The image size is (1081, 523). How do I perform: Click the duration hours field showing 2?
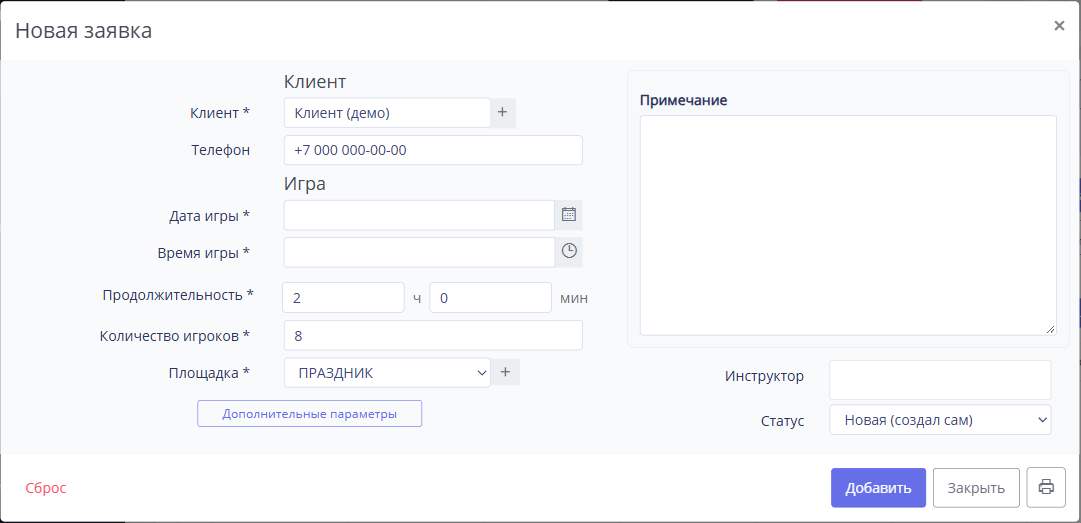pos(343,298)
